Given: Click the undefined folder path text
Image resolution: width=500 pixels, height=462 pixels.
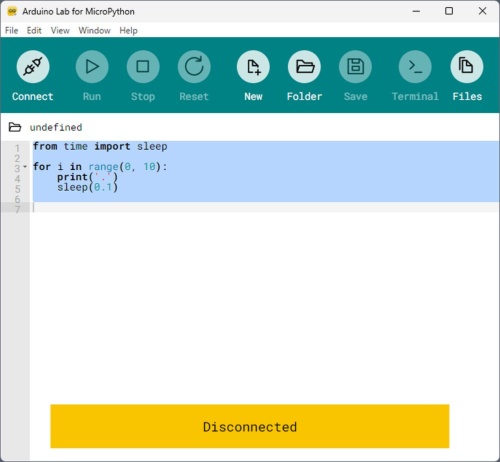Looking at the screenshot, I should 56,127.
